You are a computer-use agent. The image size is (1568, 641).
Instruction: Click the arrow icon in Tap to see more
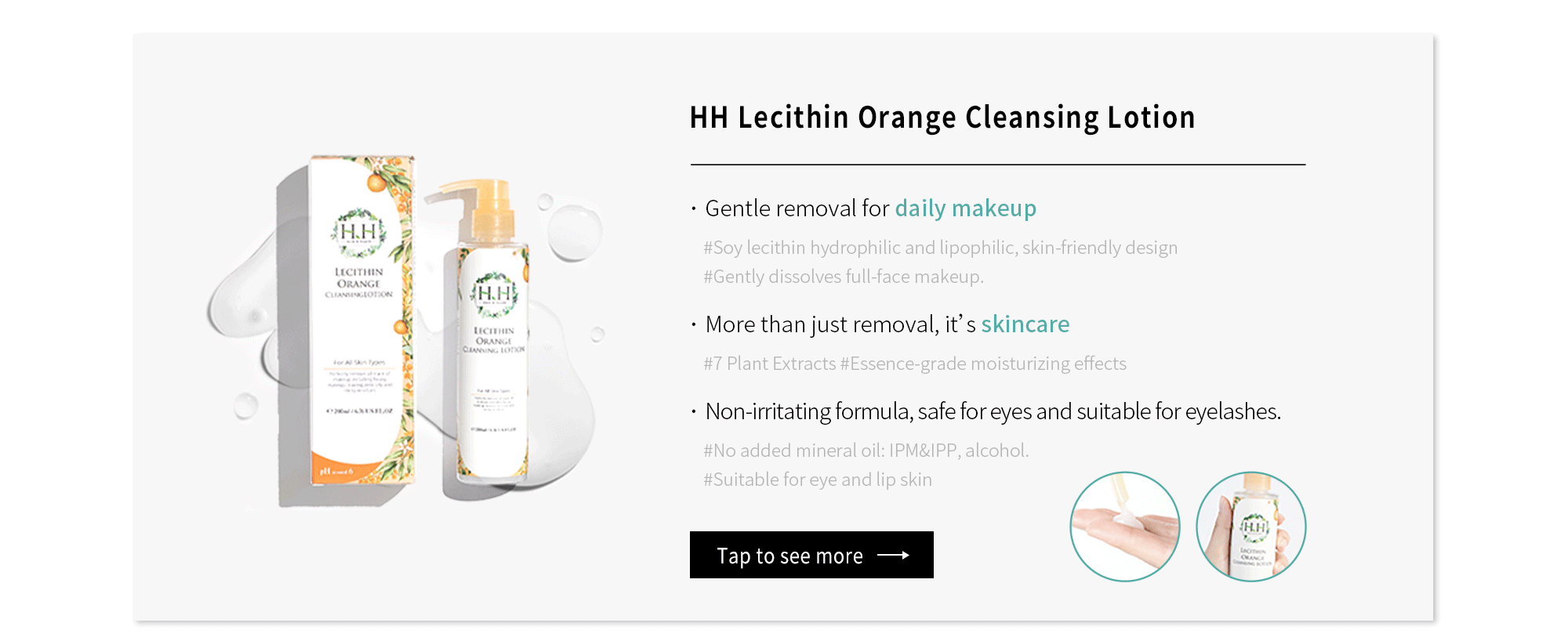[x=893, y=555]
